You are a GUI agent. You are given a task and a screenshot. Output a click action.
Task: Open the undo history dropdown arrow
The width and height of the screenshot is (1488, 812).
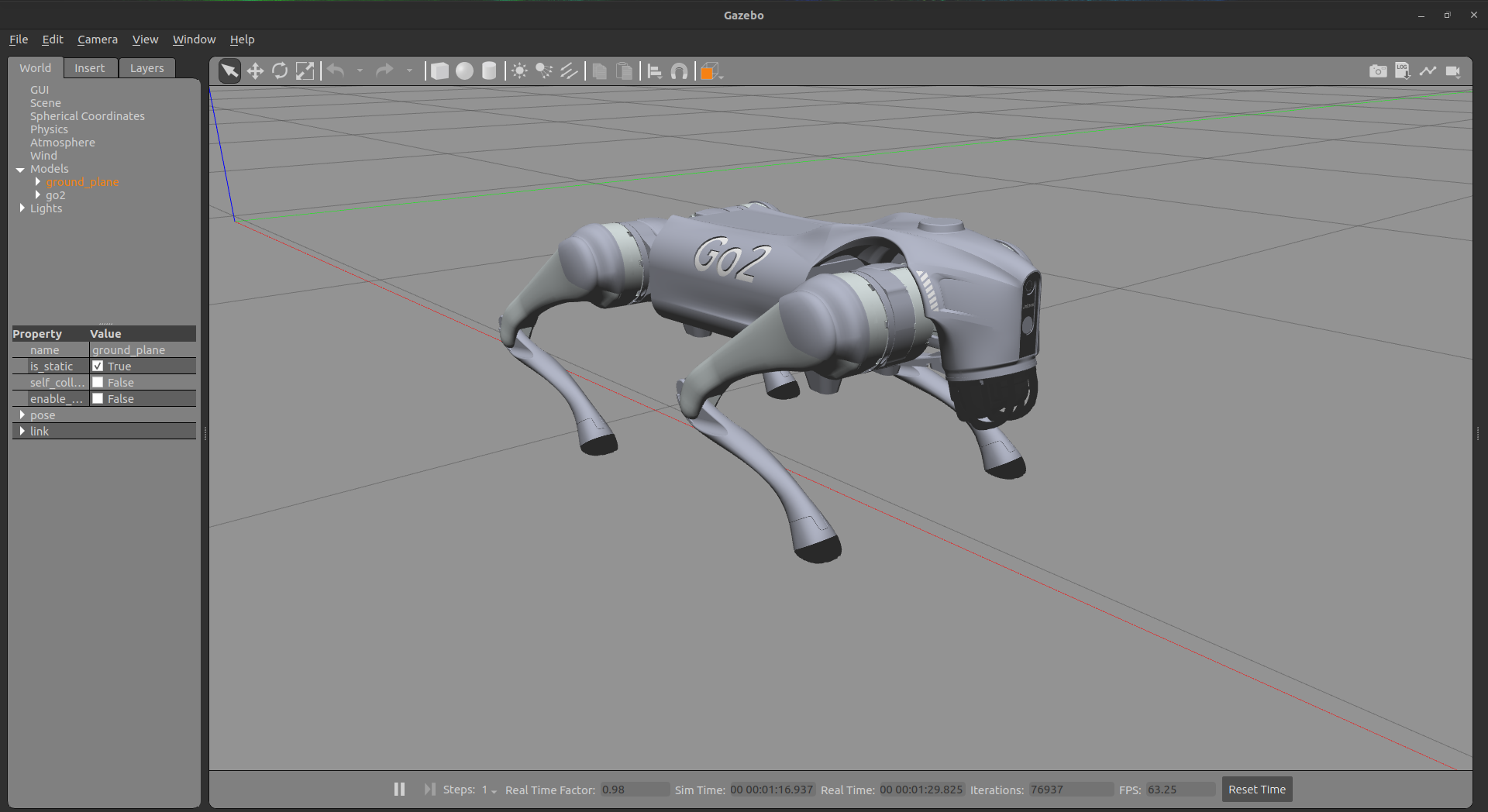pyautogui.click(x=360, y=71)
